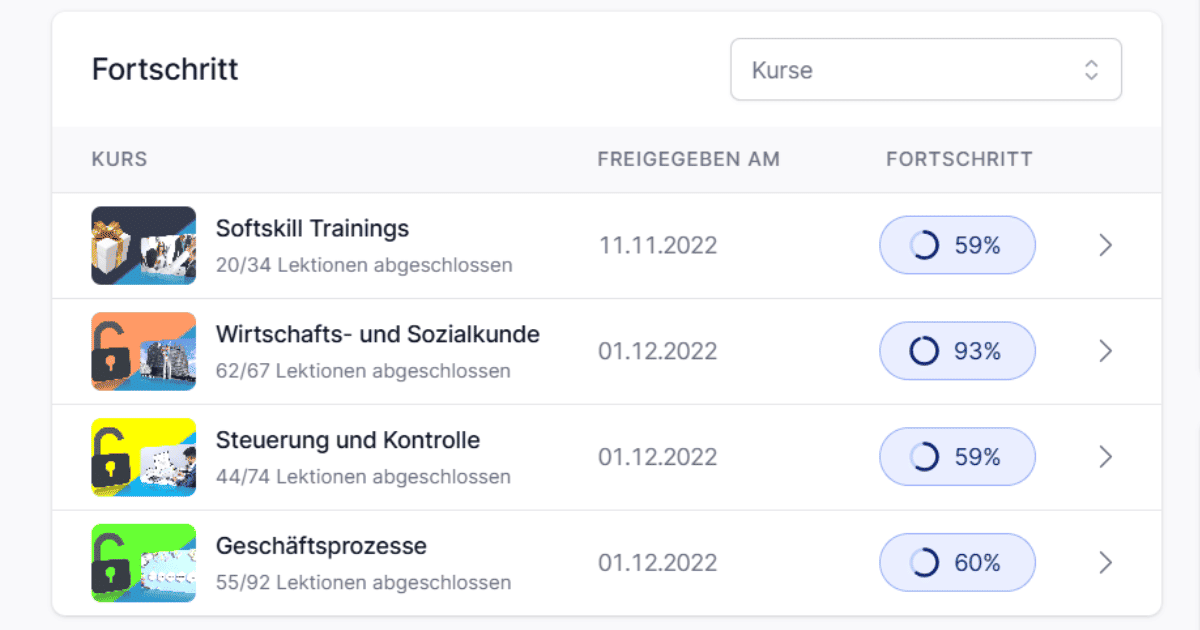
Task: Open the Wirtschafts- und Sozialkunde thumbnail with orange lock
Action: 144,352
